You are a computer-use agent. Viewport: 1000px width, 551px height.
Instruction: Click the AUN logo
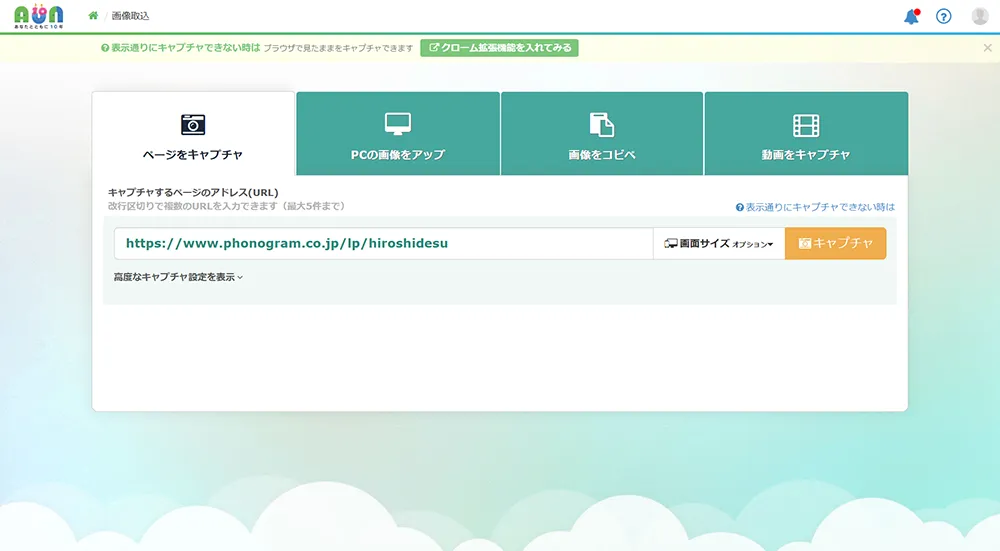[x=38, y=17]
